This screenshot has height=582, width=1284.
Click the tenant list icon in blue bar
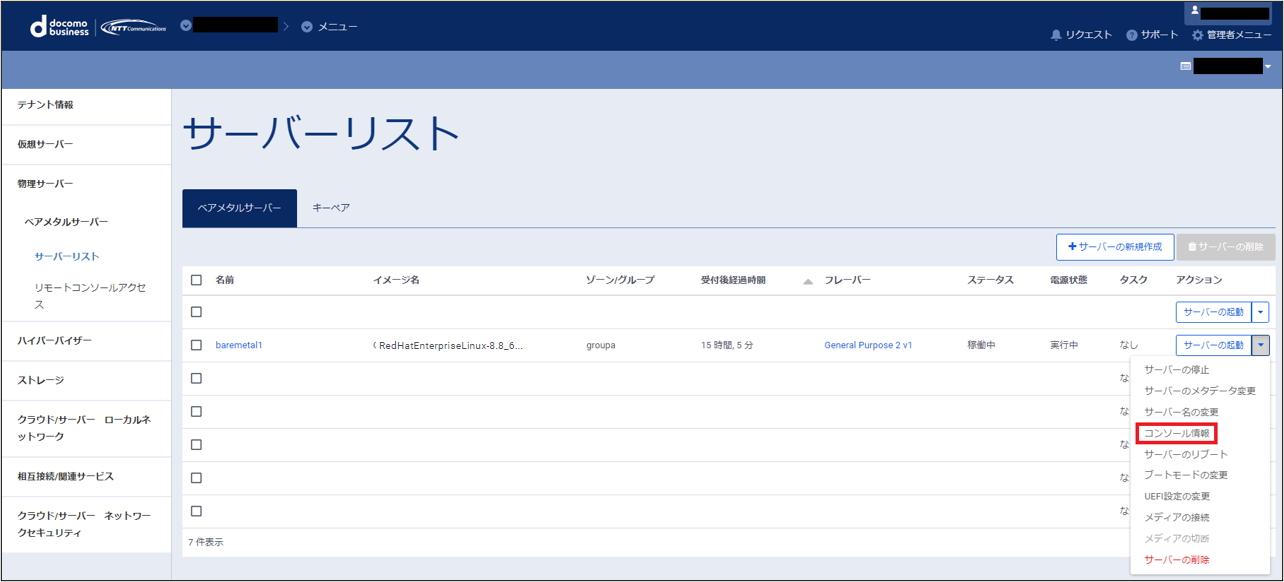coord(1186,66)
